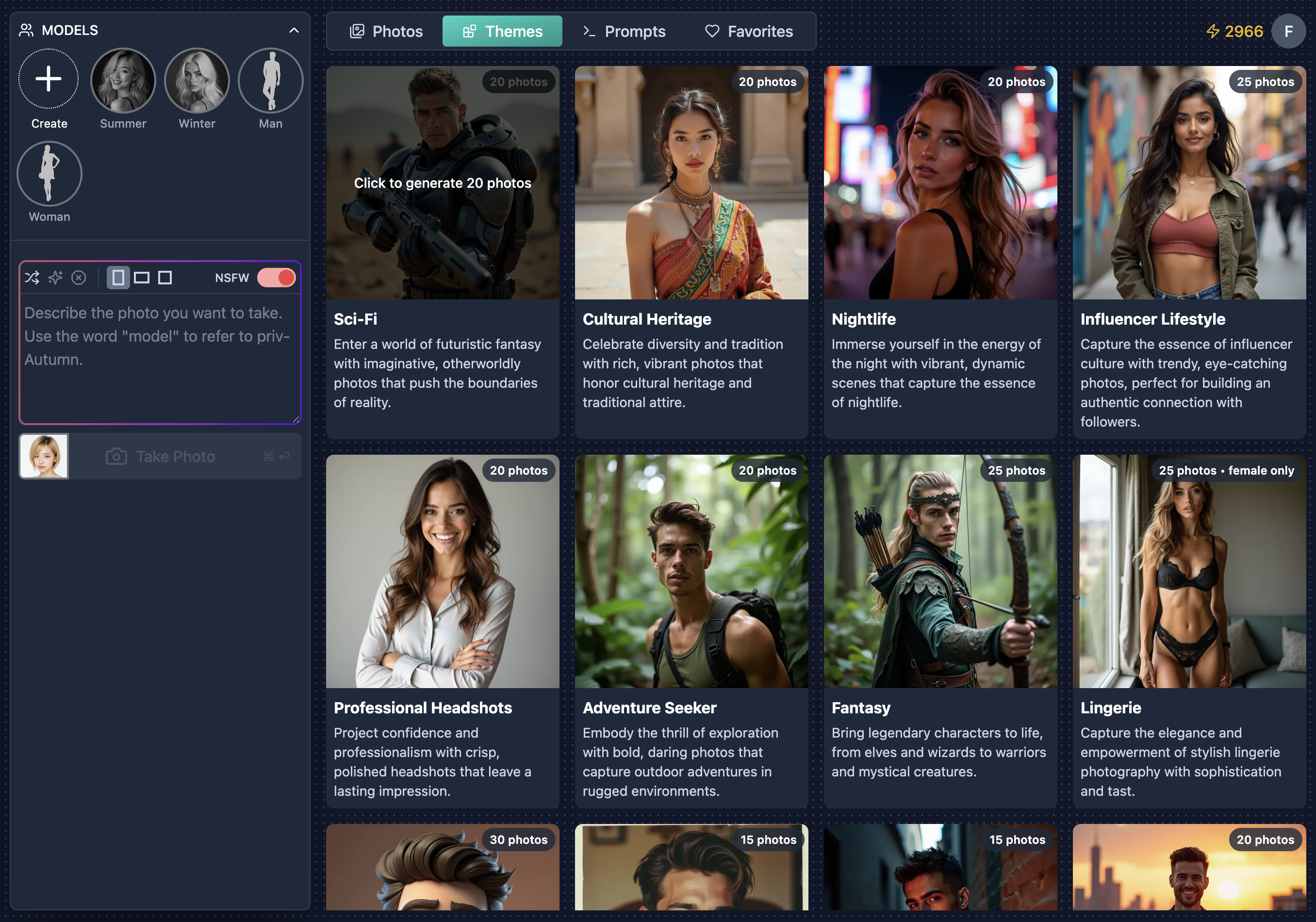
Task: Select square aspect ratio icon
Action: coord(165,278)
